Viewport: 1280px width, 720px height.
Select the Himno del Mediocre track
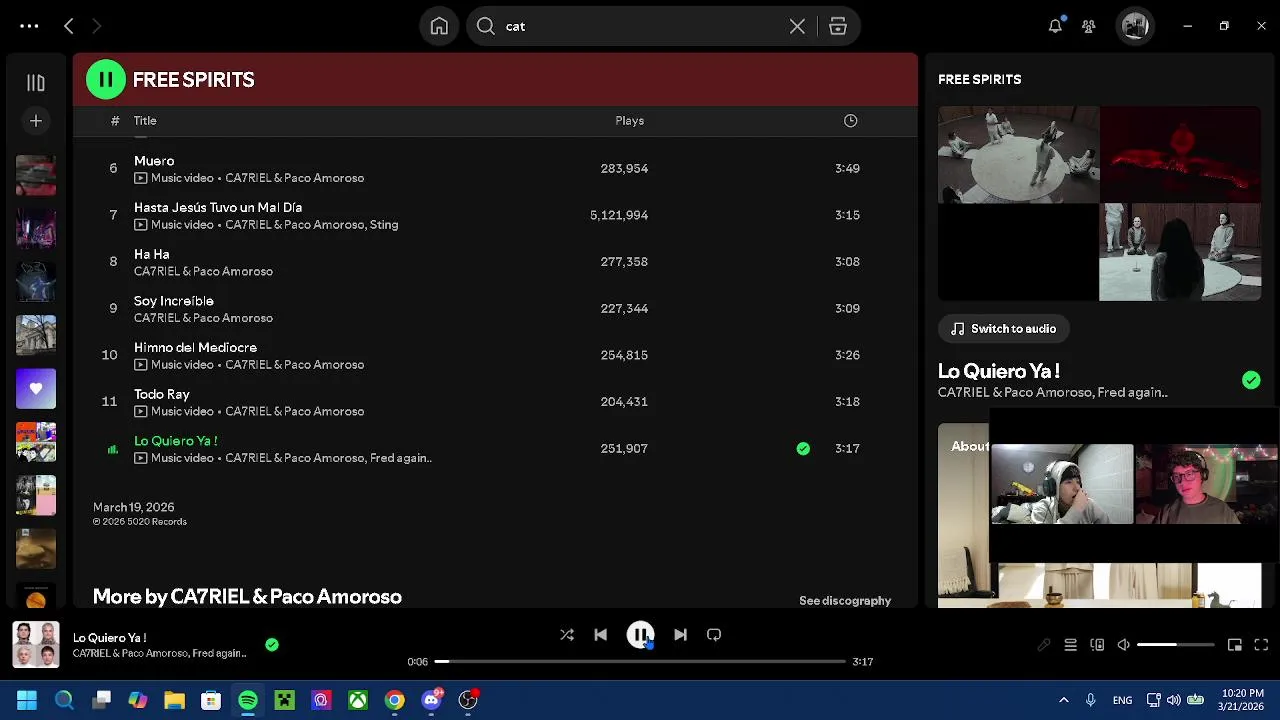pyautogui.click(x=195, y=347)
